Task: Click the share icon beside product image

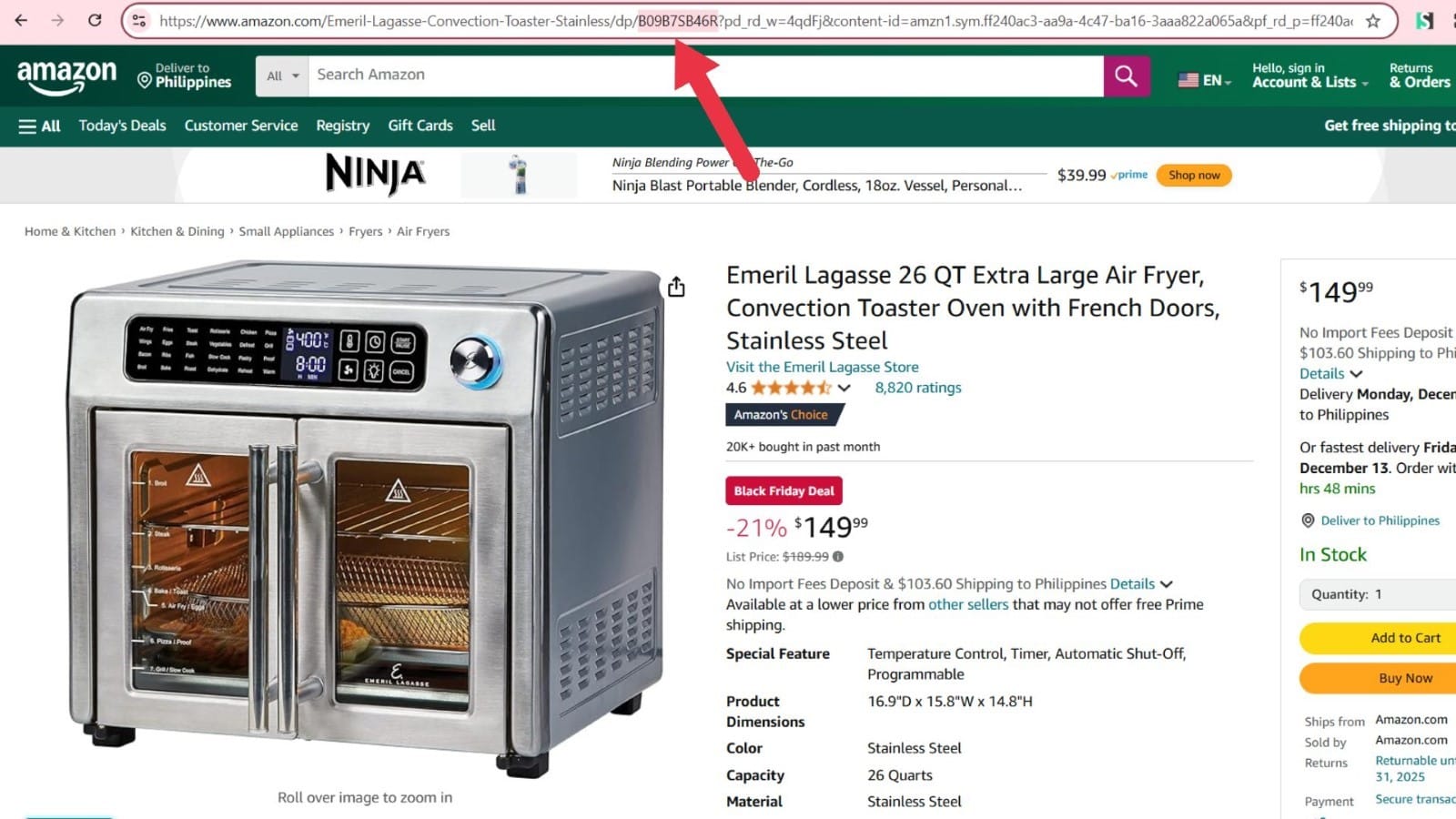Action: click(x=676, y=288)
